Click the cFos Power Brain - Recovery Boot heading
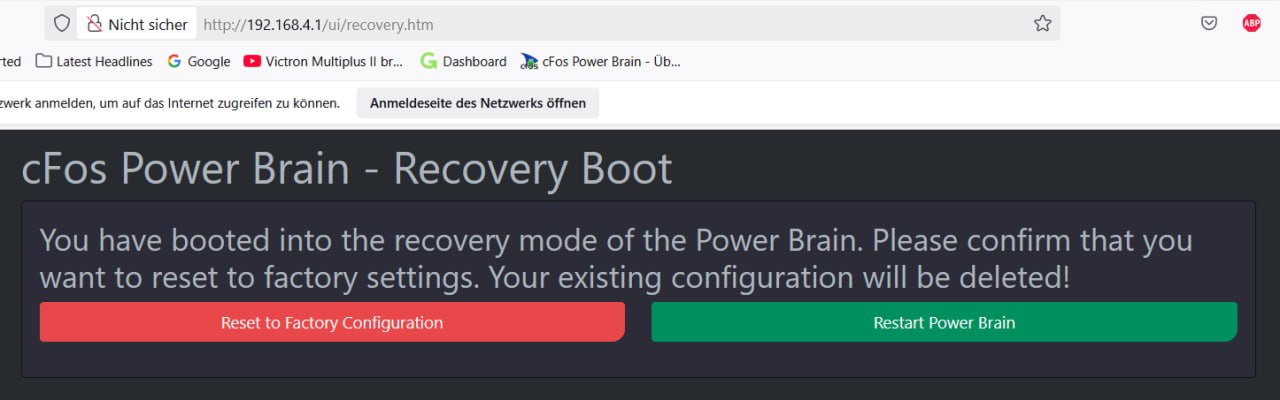 (347, 170)
